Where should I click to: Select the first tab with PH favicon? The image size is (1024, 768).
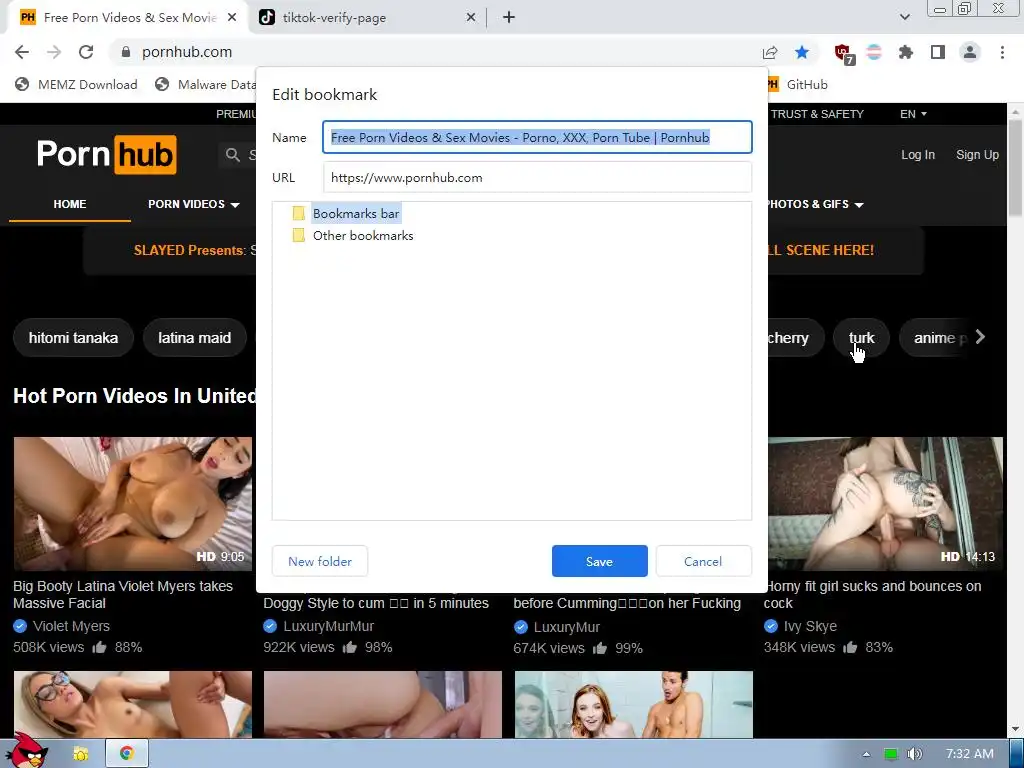(x=127, y=18)
